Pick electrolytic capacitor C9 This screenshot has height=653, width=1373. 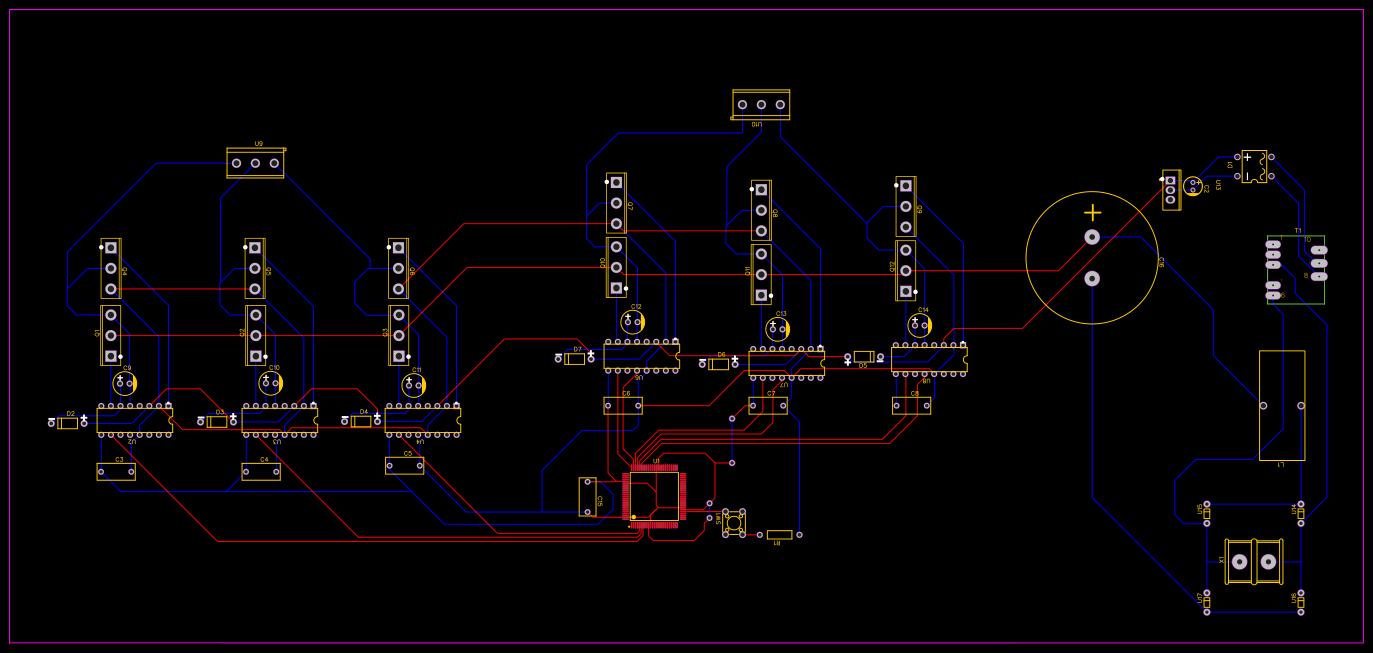[x=125, y=383]
